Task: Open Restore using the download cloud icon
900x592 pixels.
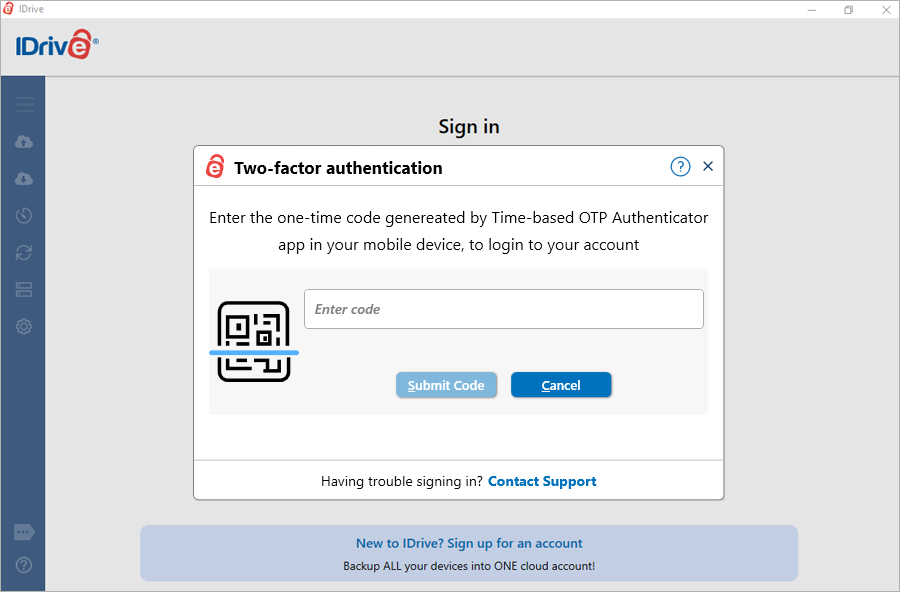Action: click(24, 178)
